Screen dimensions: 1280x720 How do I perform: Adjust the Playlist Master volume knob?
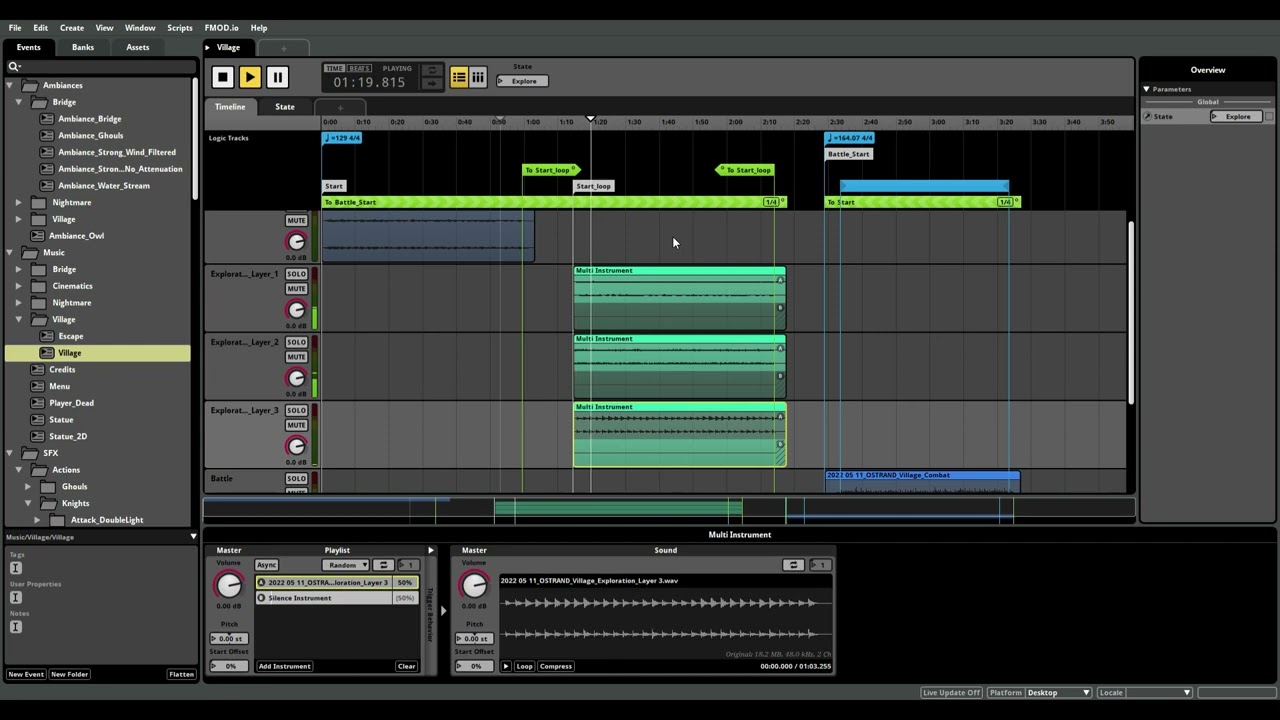[229, 586]
